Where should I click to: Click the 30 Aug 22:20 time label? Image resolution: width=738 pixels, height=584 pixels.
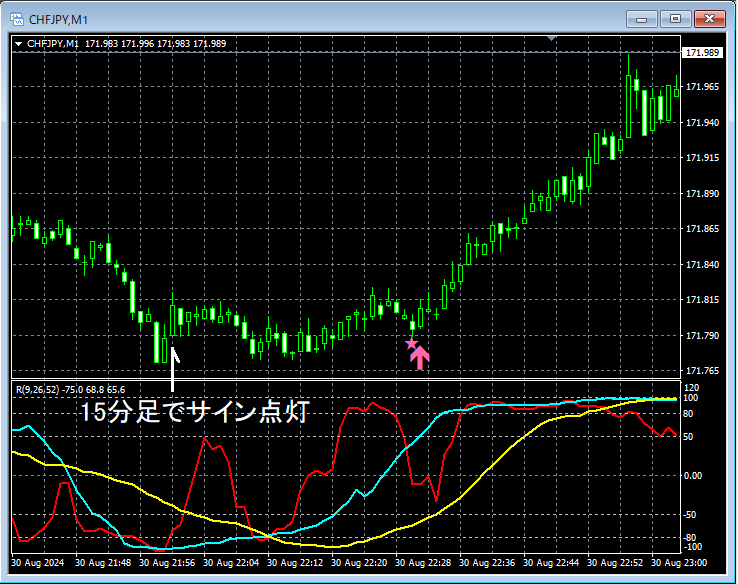359,563
